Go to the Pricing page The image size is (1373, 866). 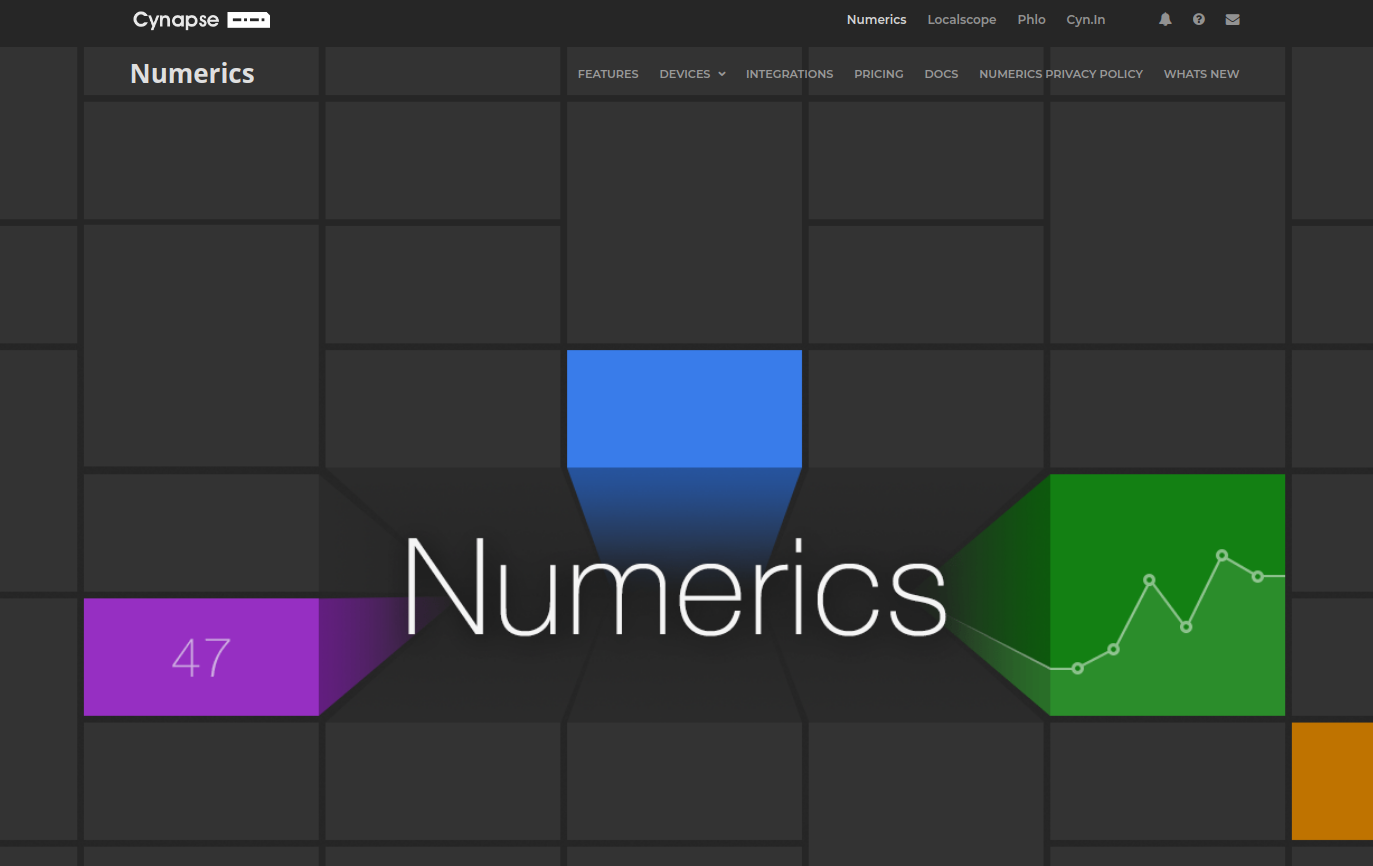(878, 74)
